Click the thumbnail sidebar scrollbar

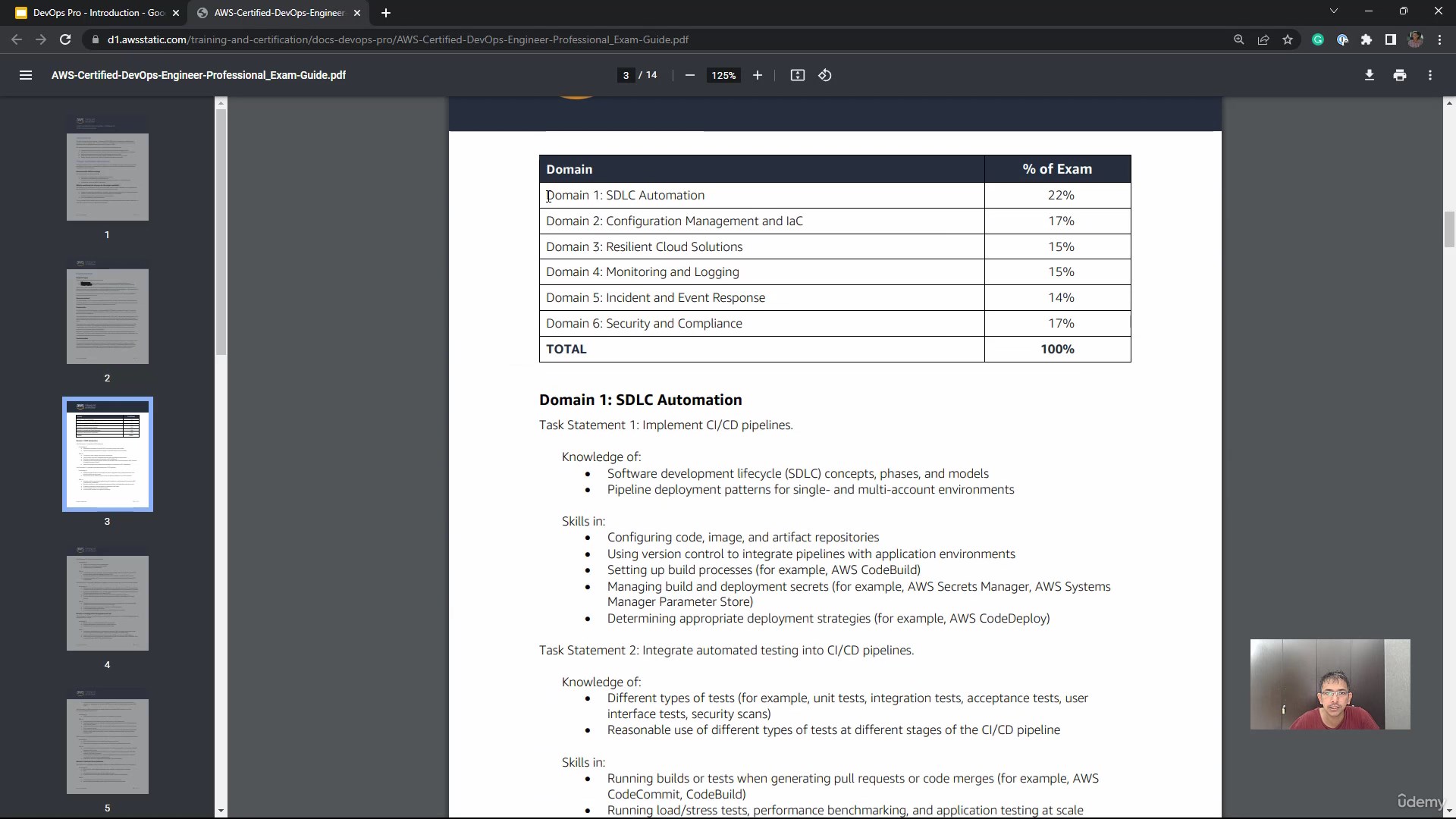click(x=221, y=232)
